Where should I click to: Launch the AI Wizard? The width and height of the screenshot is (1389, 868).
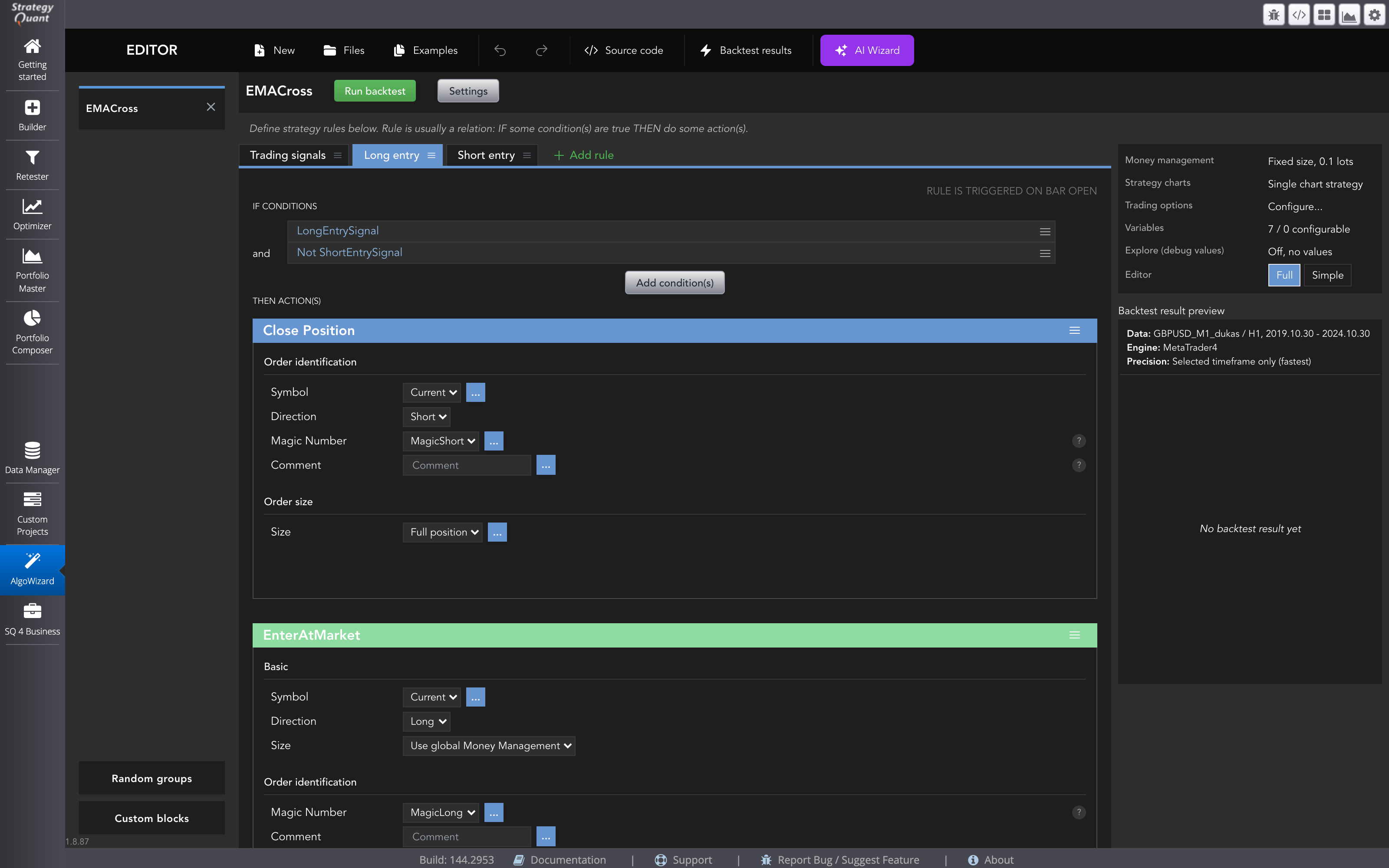(x=867, y=50)
